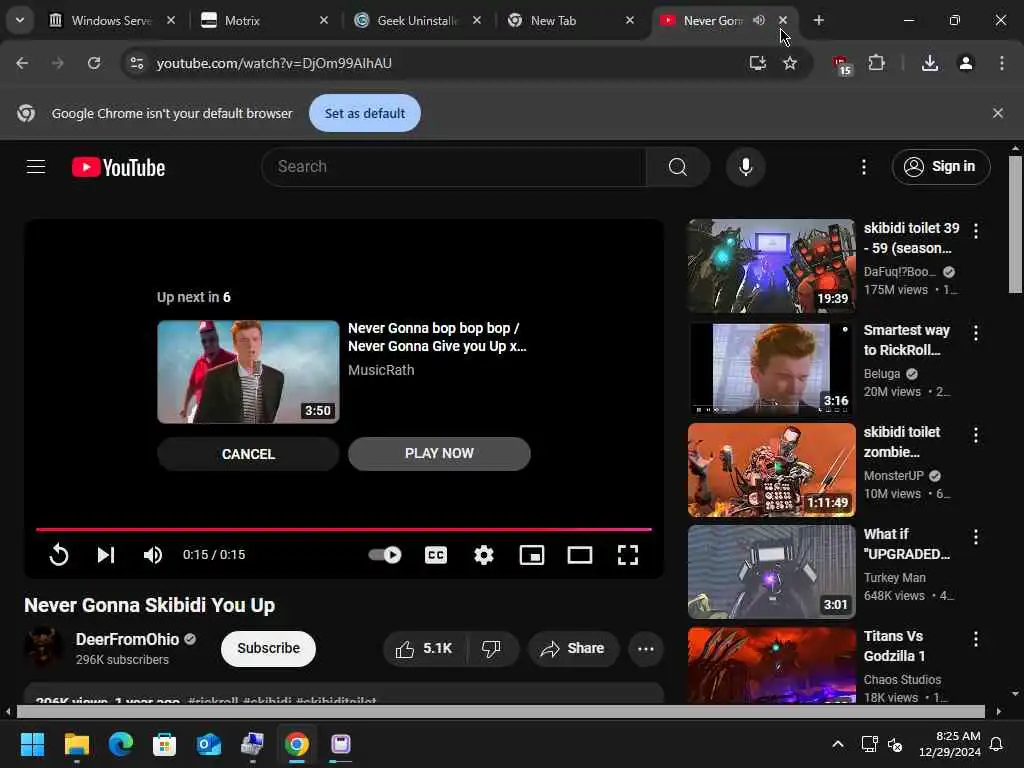Open DeerFromOhio channel avatar
The height and width of the screenshot is (768, 1024).
click(43, 648)
